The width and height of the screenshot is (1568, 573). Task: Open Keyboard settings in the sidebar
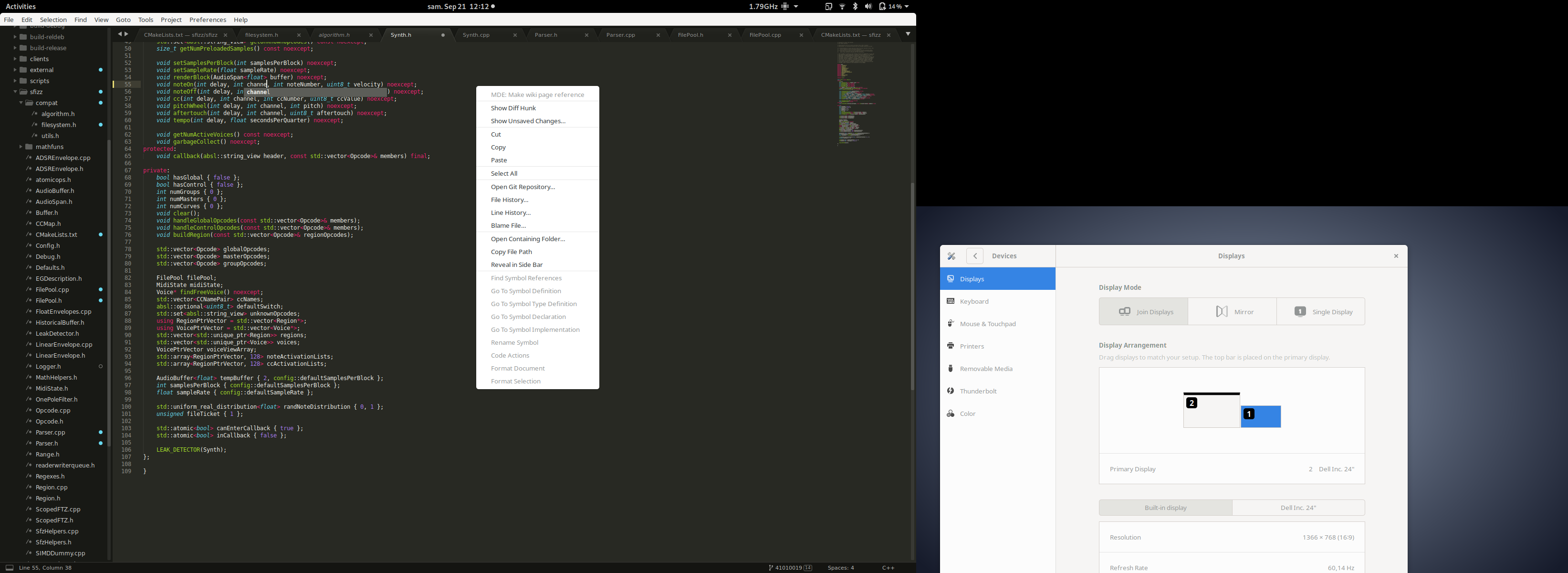[974, 301]
